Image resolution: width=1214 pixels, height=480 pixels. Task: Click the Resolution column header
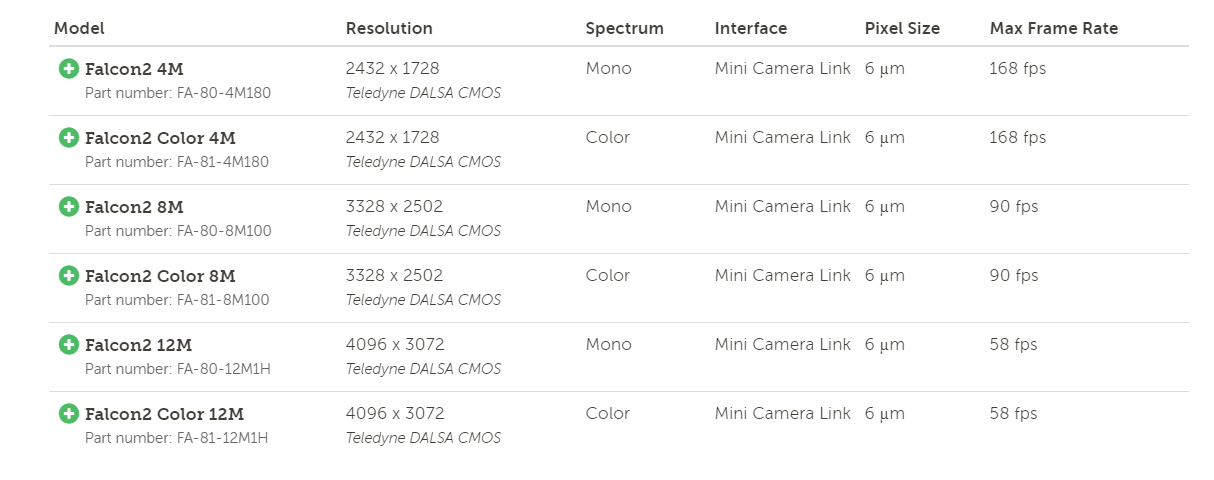(389, 28)
